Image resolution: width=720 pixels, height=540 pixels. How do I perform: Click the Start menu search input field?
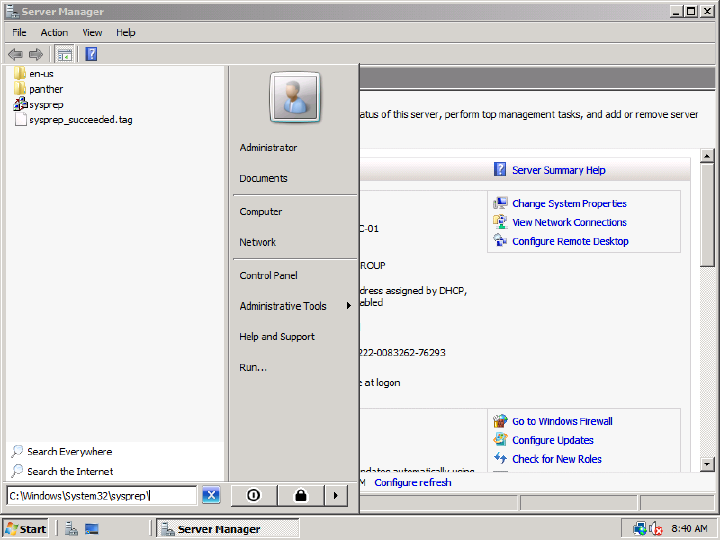pyautogui.click(x=102, y=495)
